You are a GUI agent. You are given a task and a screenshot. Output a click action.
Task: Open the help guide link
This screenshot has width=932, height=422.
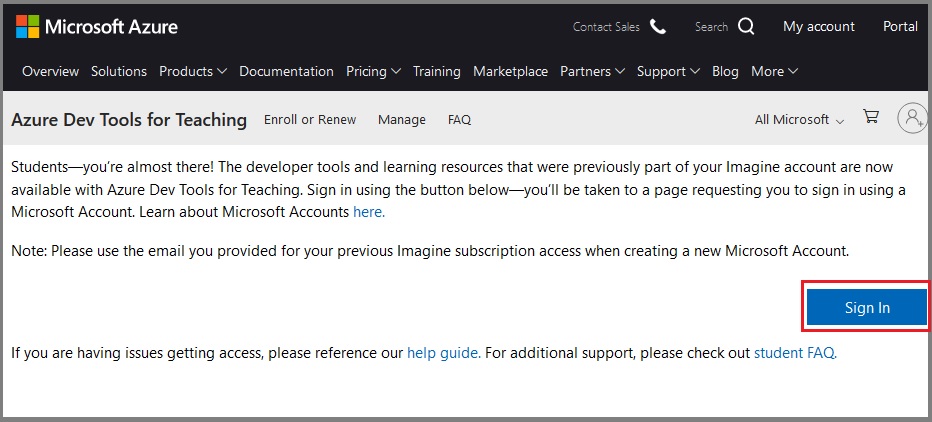coord(443,353)
